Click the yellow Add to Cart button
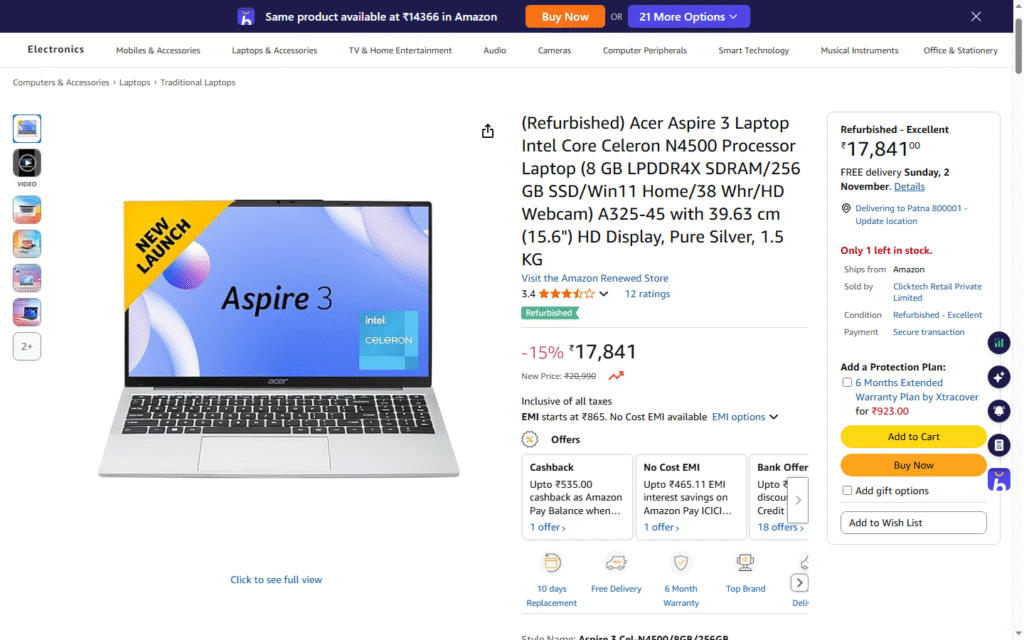This screenshot has width=1024, height=640. point(913,436)
